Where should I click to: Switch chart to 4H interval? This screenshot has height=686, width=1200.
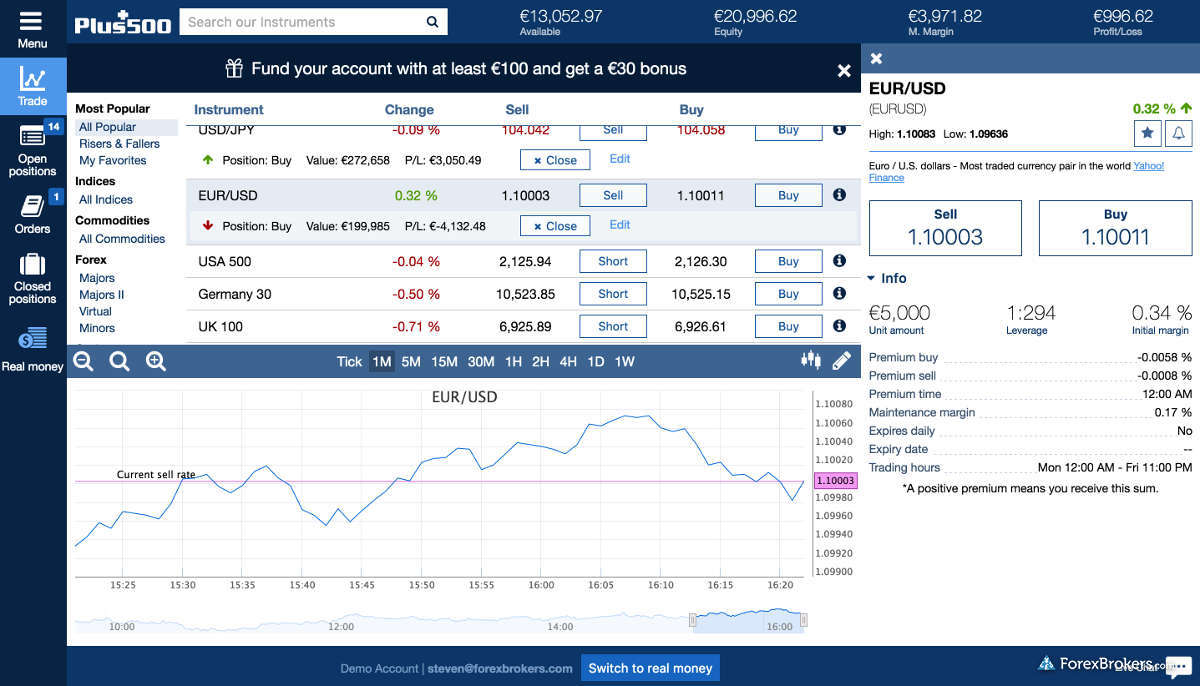568,362
